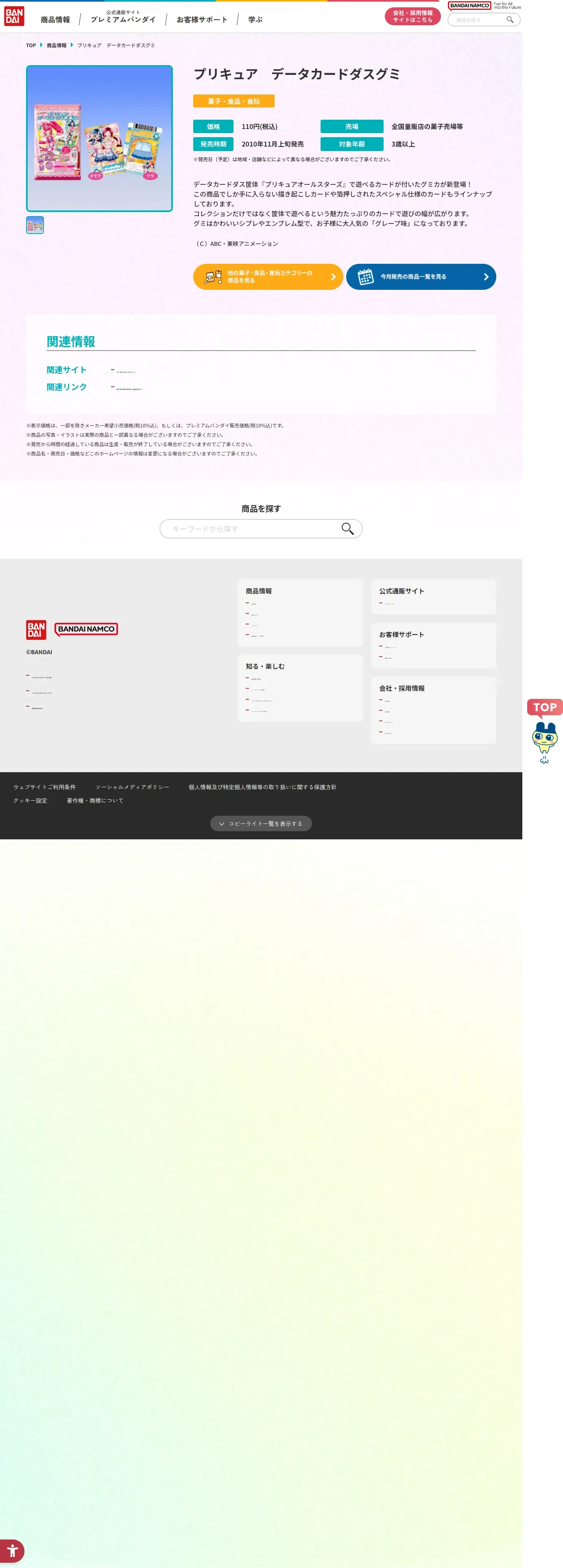Open footer 知る・楽しむ section heading
This screenshot has width=563, height=1568.
point(265,666)
